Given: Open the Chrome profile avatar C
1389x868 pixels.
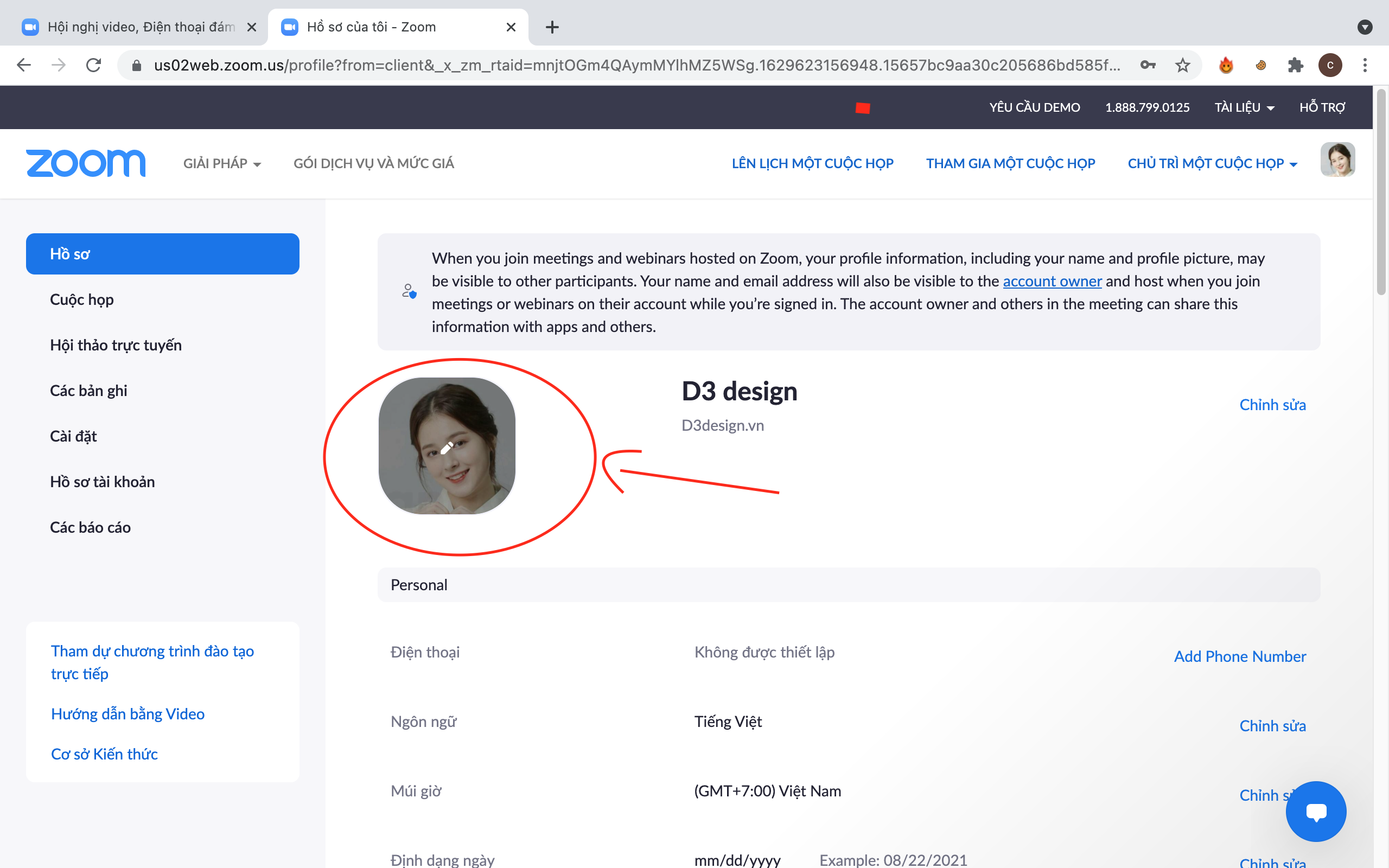Looking at the screenshot, I should [x=1330, y=65].
